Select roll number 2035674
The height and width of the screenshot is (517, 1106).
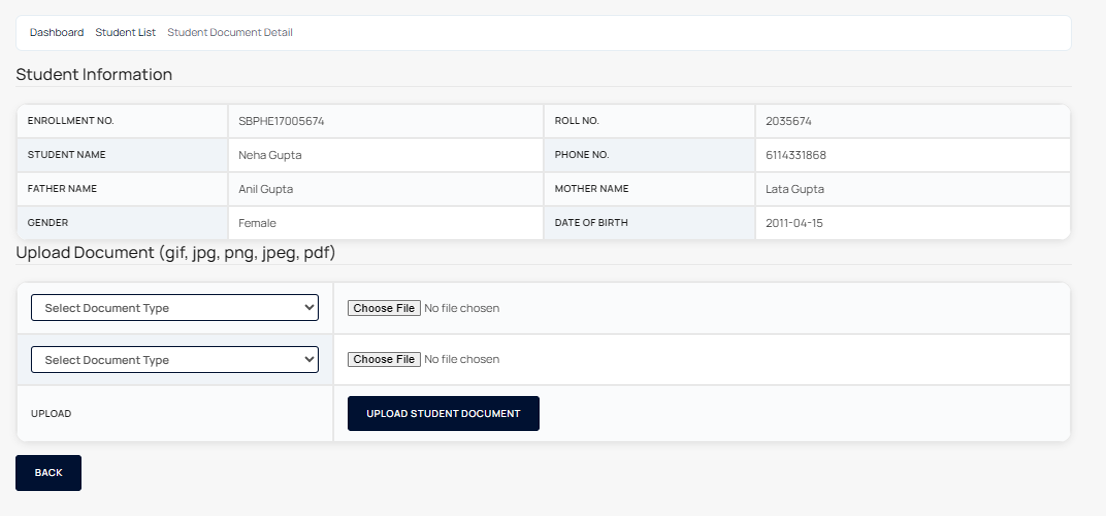(789, 121)
